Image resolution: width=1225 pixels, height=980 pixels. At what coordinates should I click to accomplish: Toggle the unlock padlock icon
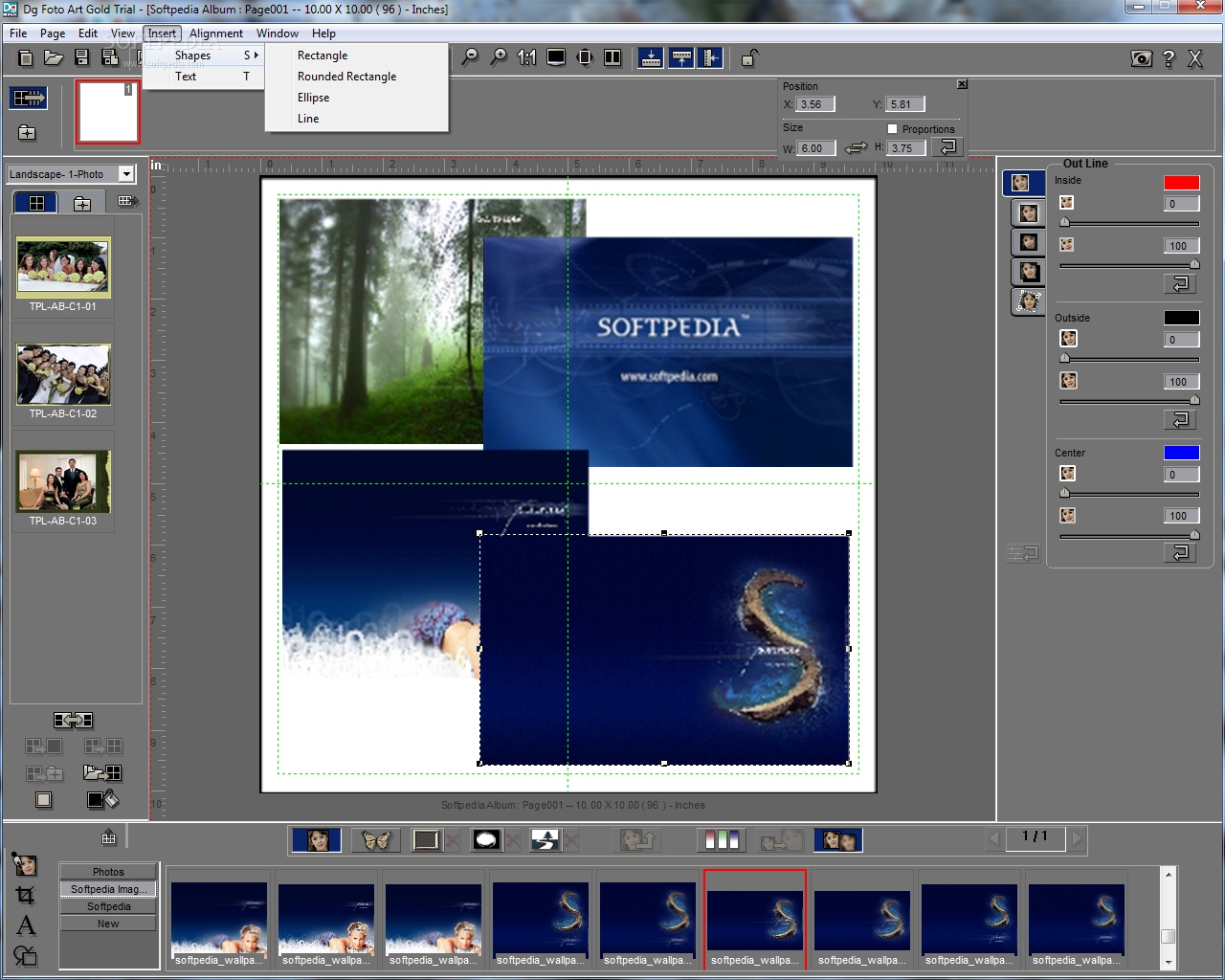[x=748, y=58]
